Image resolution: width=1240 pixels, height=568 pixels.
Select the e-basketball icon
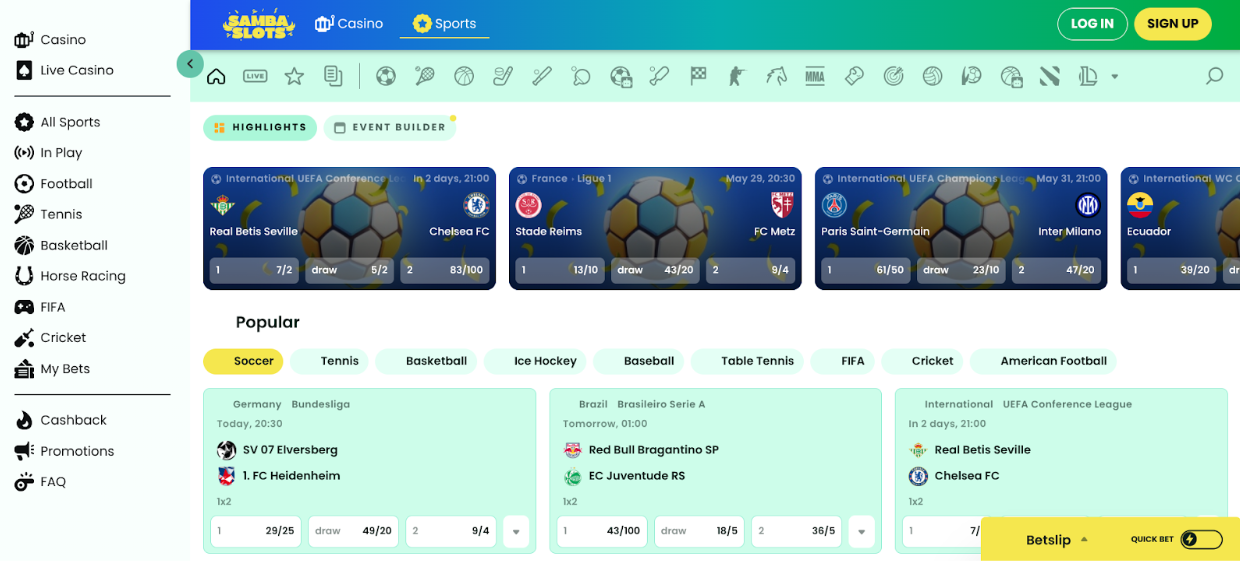tap(1011, 76)
